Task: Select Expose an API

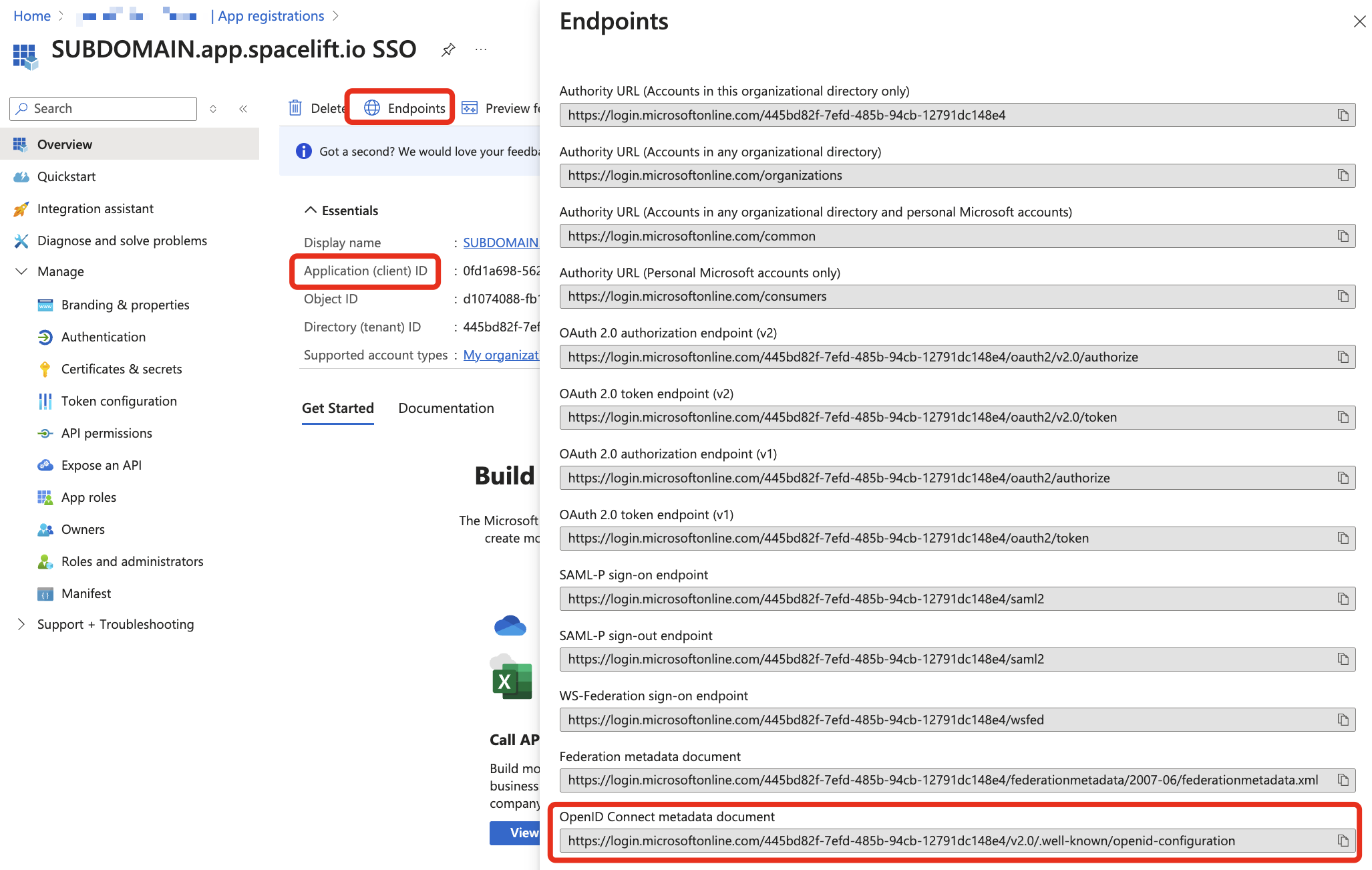Action: point(102,465)
